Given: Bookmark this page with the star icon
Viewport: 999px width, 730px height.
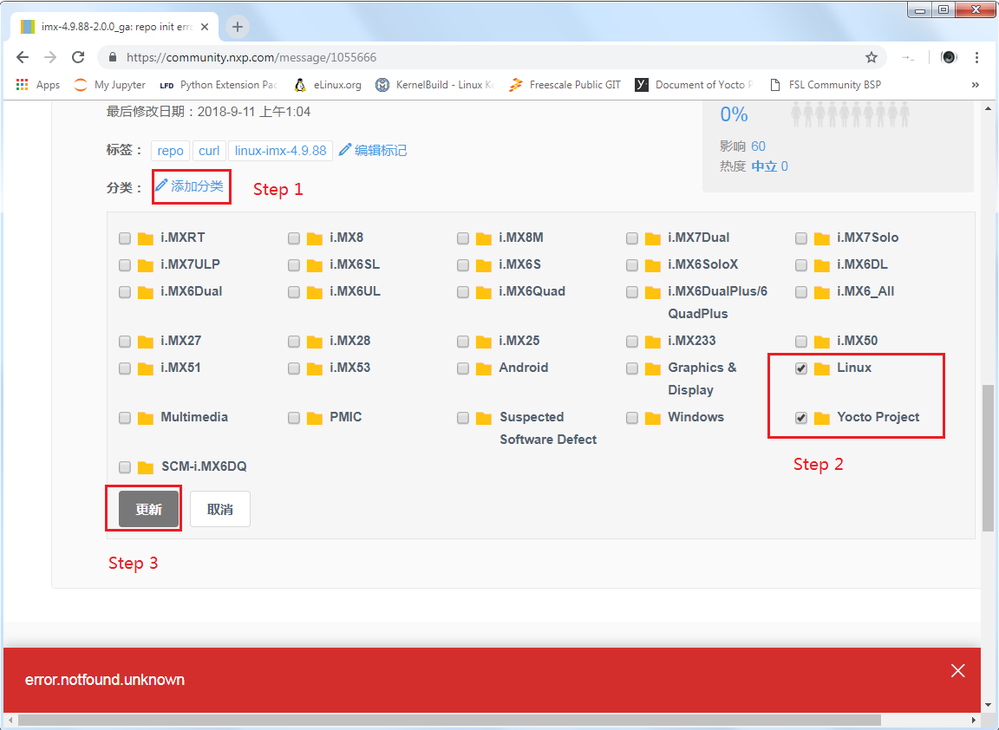Looking at the screenshot, I should [871, 57].
